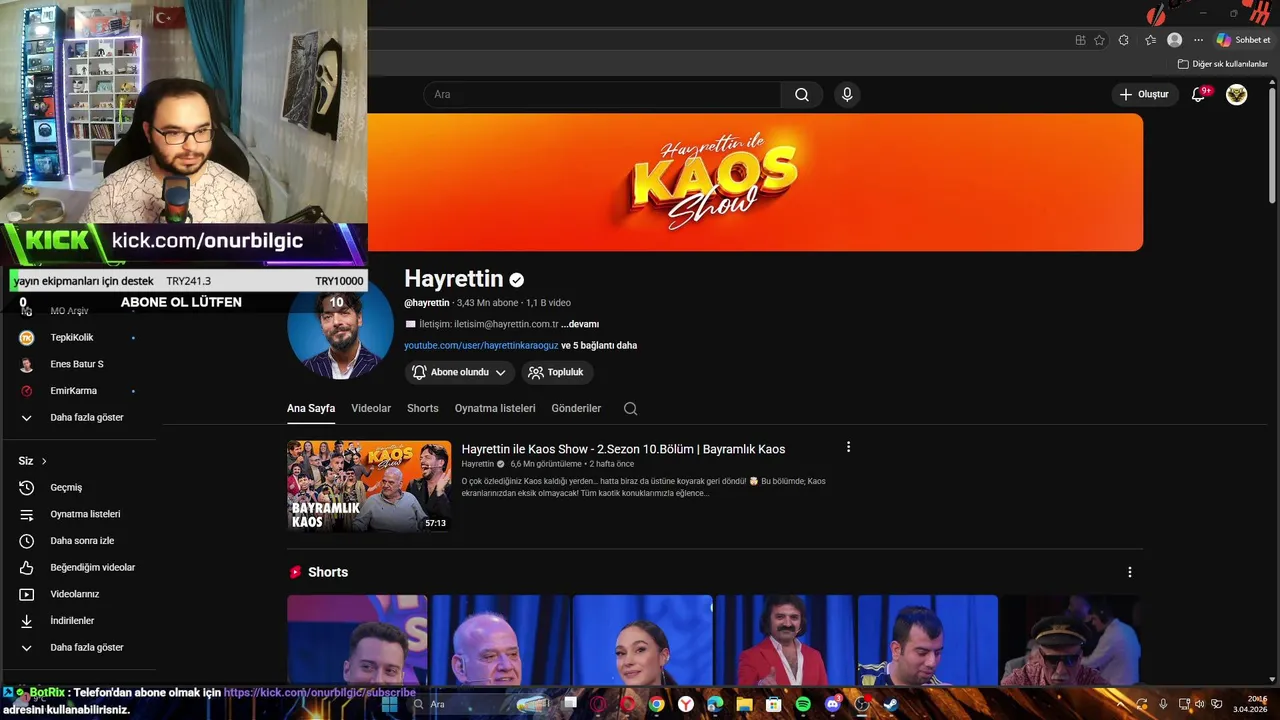Click the Edge favorites star icon
The height and width of the screenshot is (720, 1280).
1099,40
